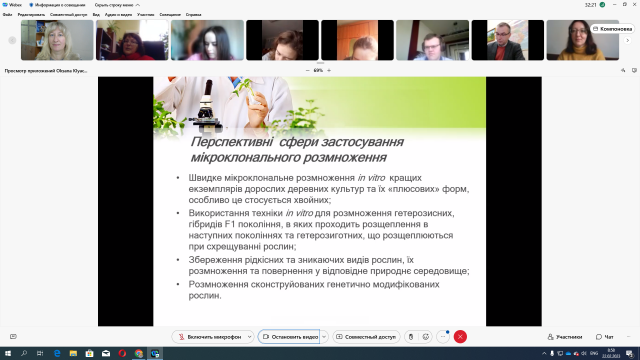
Task: Expand microphone options dropdown arrow
Action: click(x=249, y=337)
